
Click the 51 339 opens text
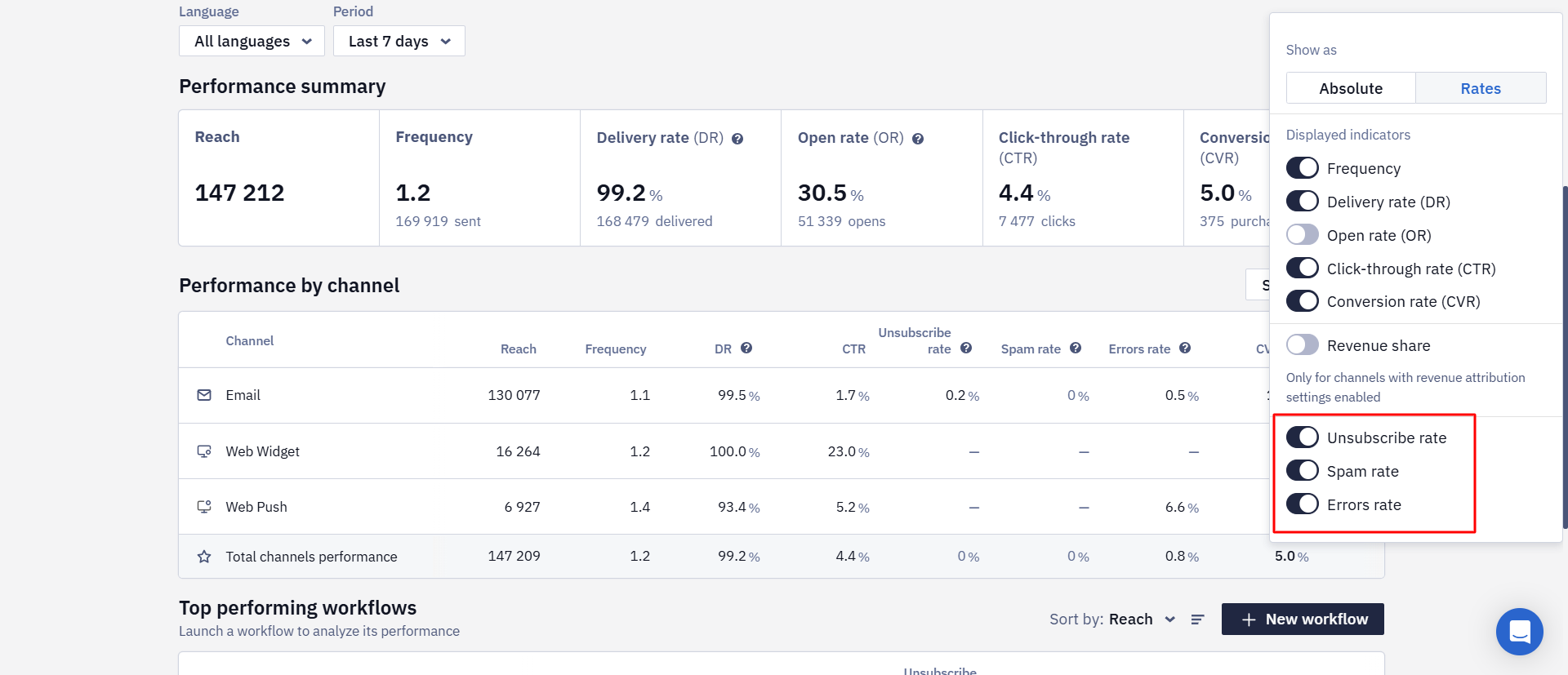(x=841, y=221)
